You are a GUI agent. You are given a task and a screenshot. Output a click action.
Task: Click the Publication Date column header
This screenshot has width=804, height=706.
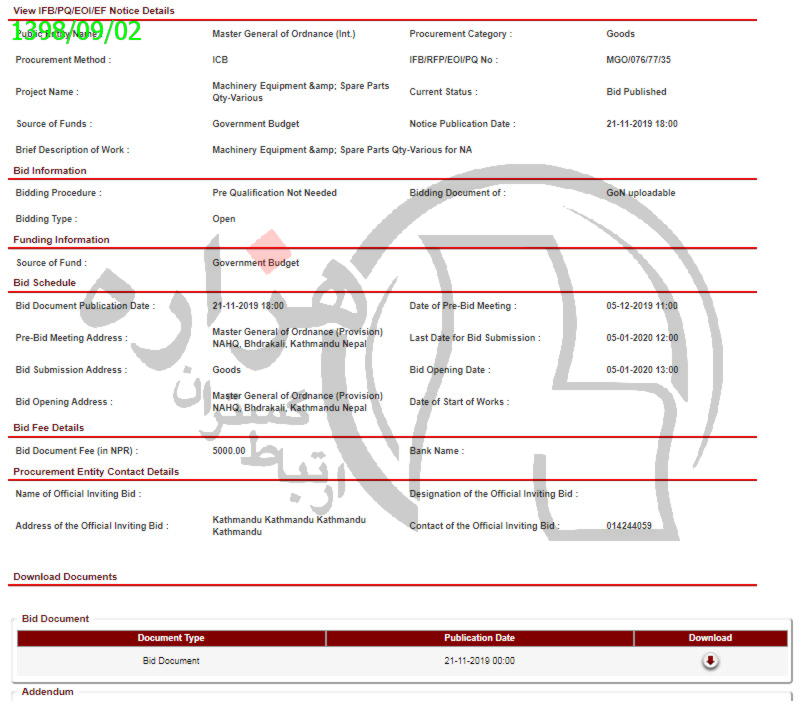pyautogui.click(x=479, y=638)
